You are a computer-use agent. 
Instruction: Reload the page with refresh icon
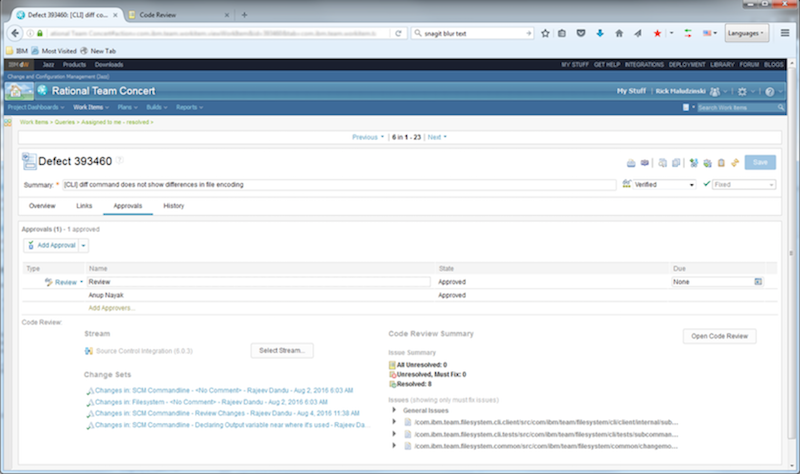pos(398,33)
